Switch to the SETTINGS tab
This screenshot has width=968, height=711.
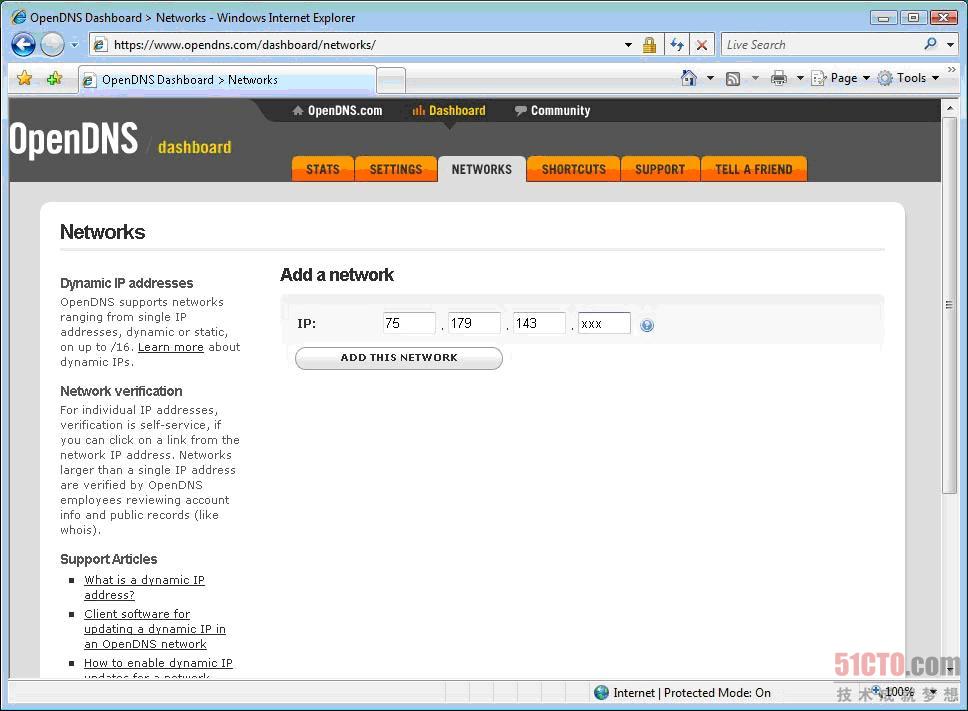[396, 169]
